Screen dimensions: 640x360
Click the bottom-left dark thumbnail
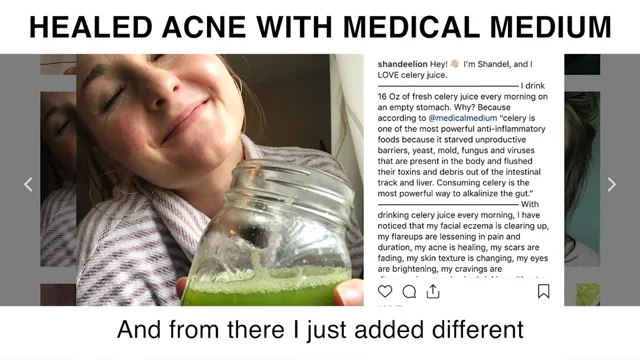58,295
